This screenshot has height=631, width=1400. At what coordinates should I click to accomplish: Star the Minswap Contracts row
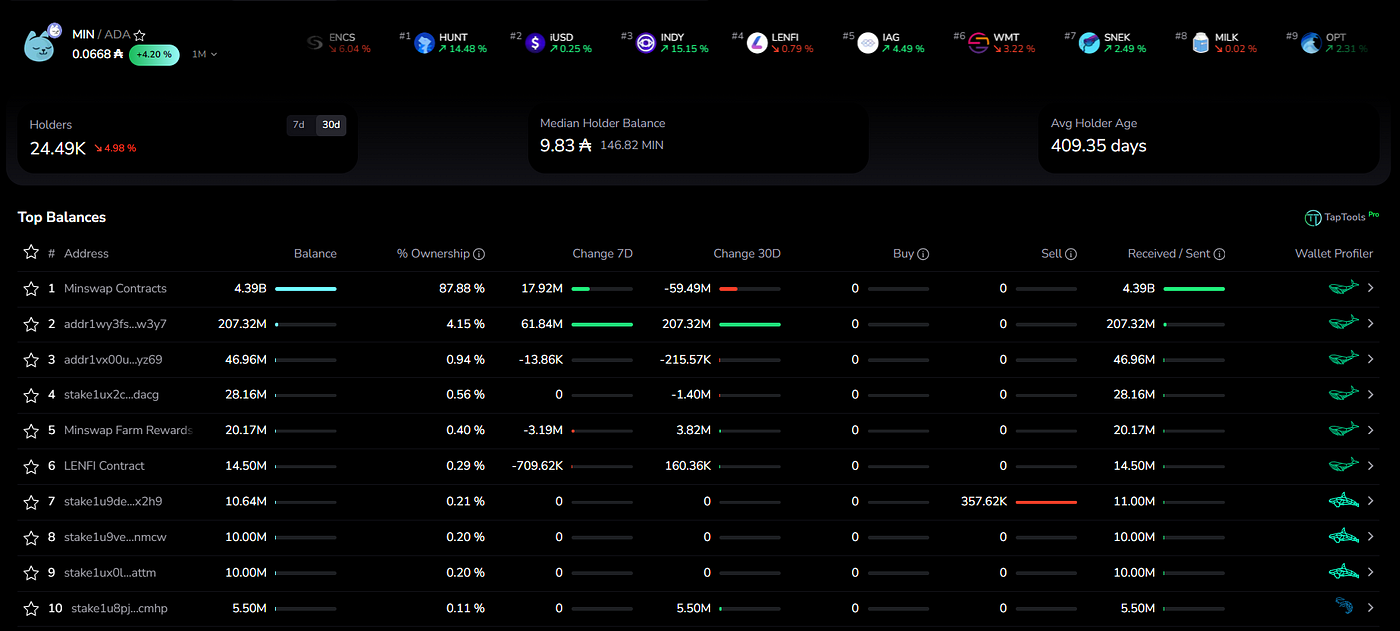(31, 289)
